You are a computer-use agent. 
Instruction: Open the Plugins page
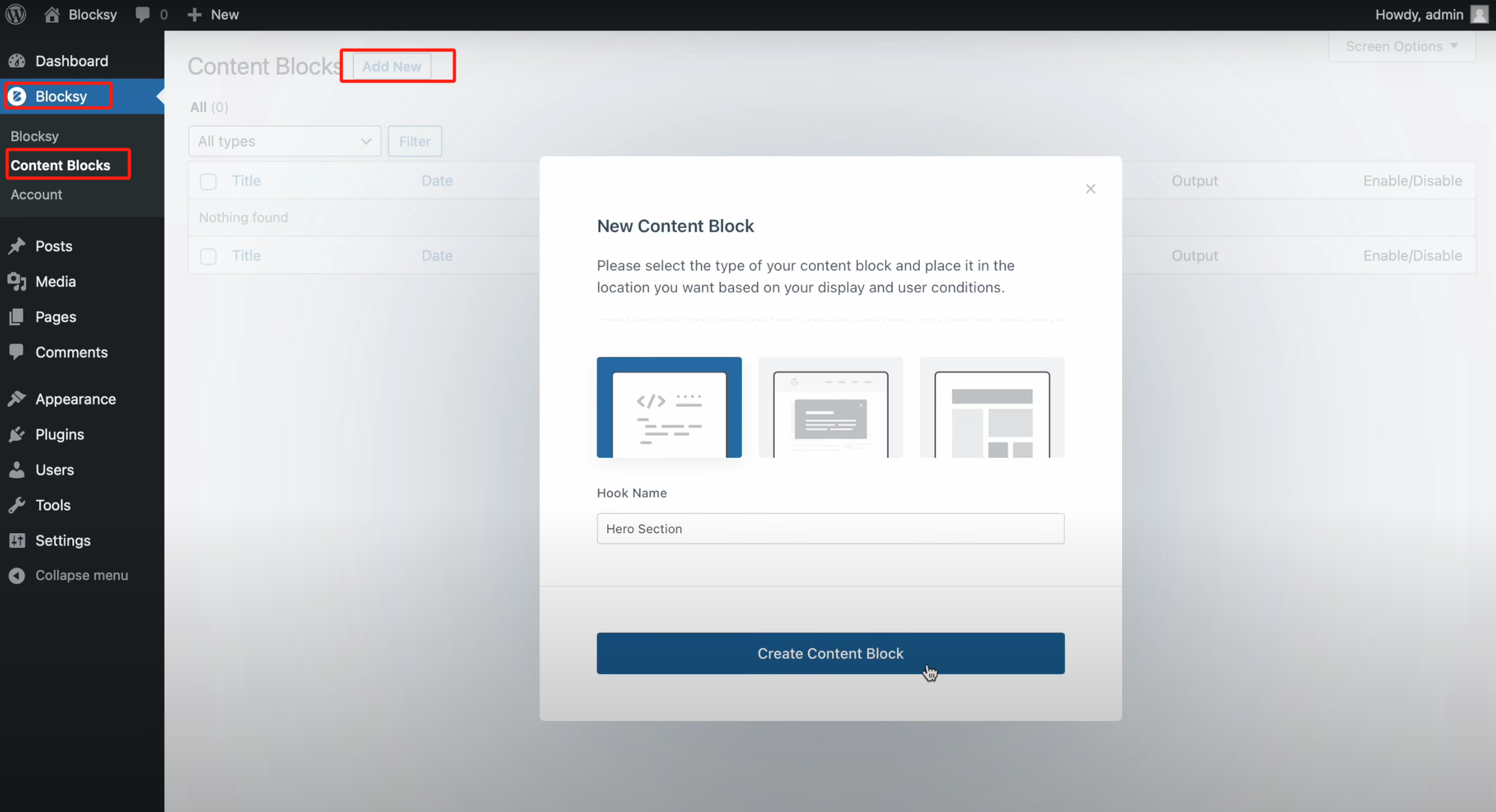pos(59,434)
